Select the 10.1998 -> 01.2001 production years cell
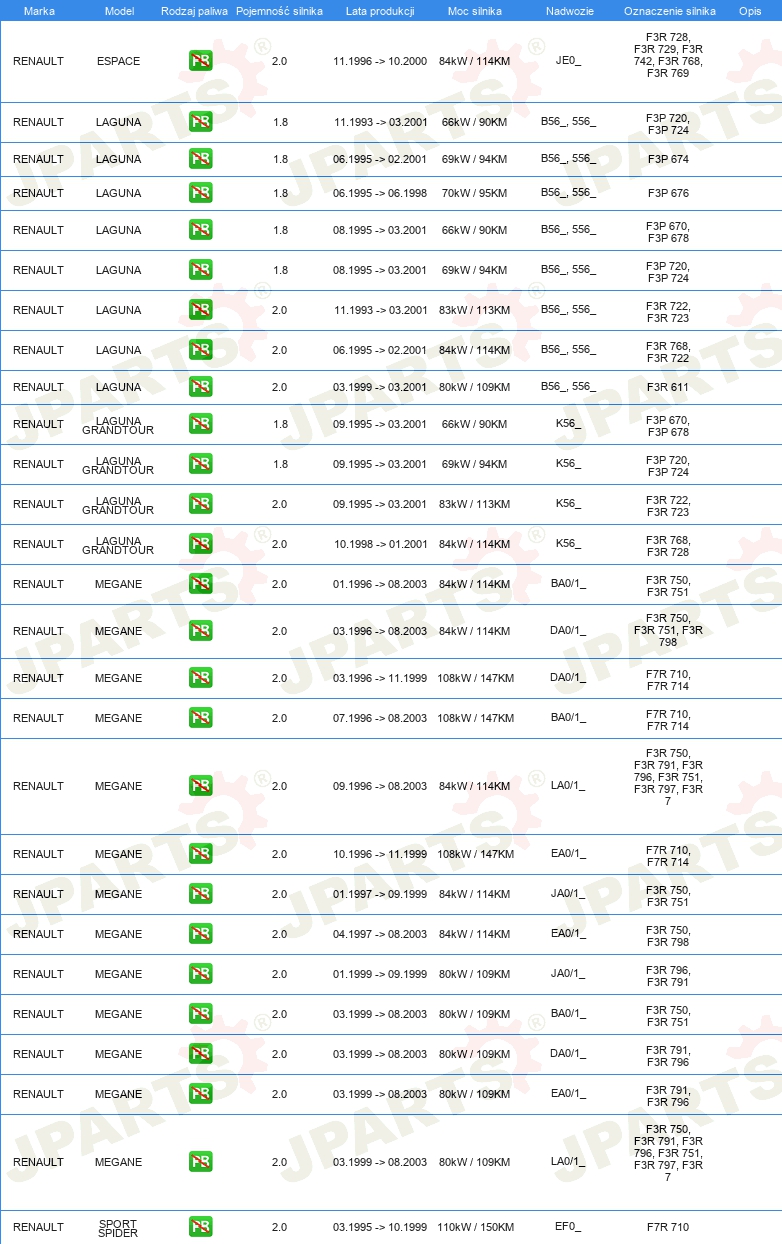Viewport: 782px width, 1244px height. pos(380,544)
